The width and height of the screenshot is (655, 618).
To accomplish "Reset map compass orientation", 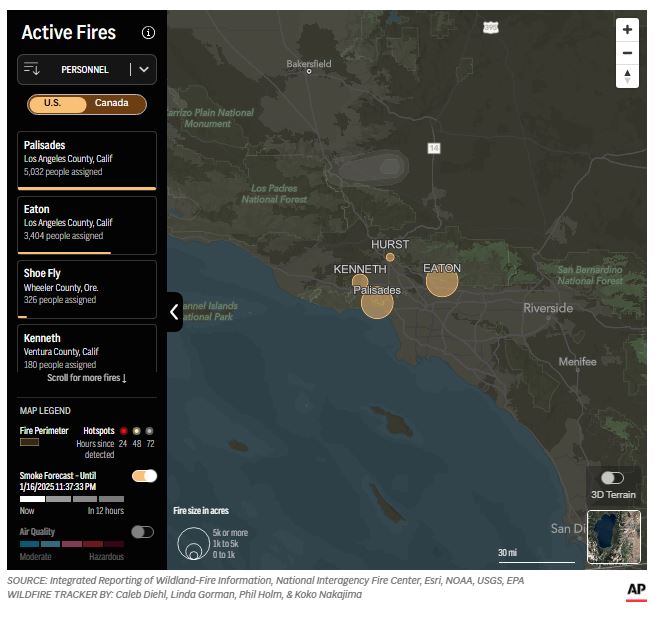I will [x=627, y=76].
